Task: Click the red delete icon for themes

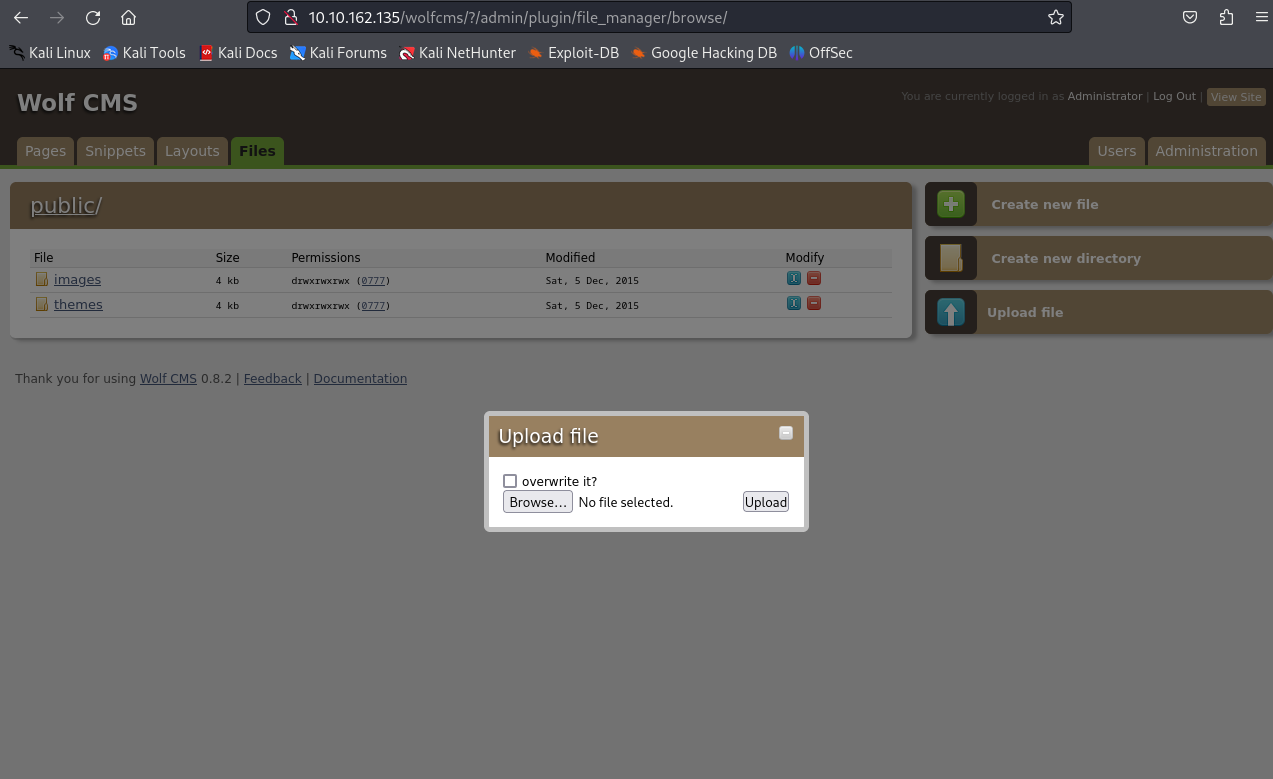Action: (814, 303)
